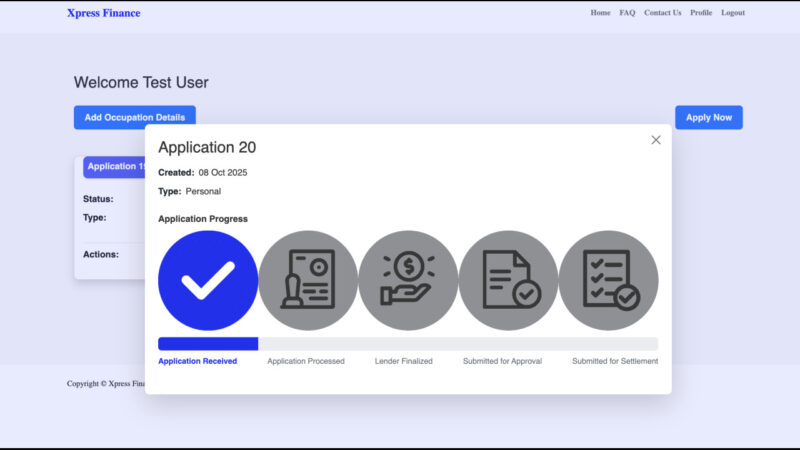800x450 pixels.
Task: Click the document checkmark Submitted for Approval icon
Action: (508, 280)
